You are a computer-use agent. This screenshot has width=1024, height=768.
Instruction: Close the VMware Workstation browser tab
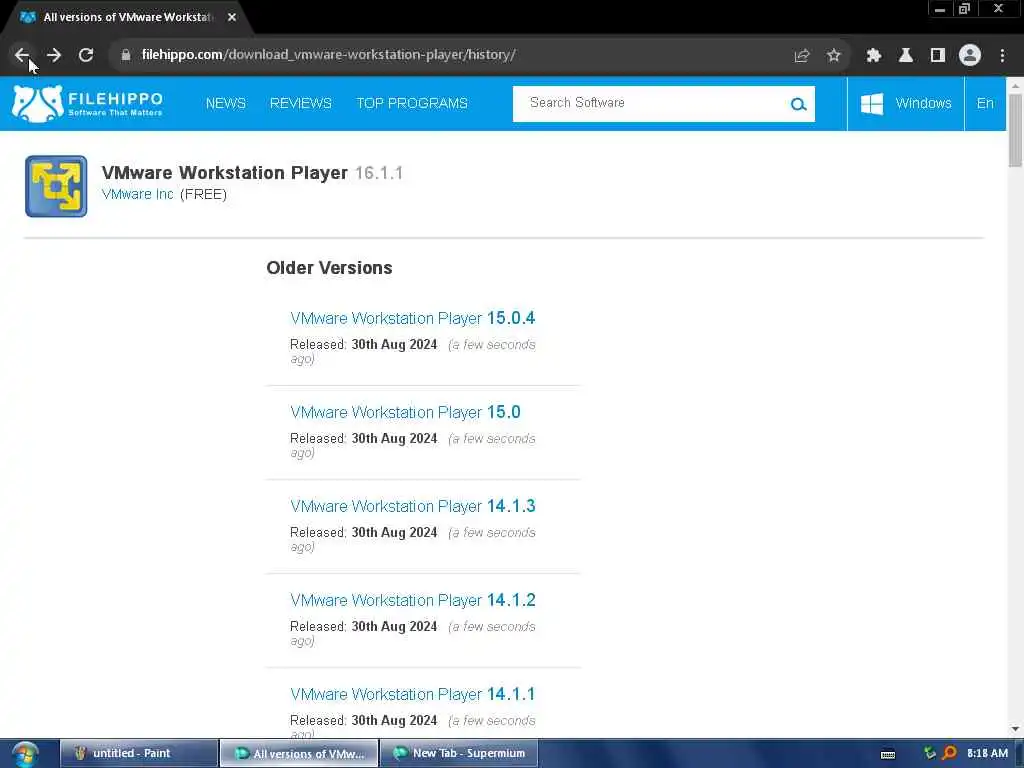point(232,17)
